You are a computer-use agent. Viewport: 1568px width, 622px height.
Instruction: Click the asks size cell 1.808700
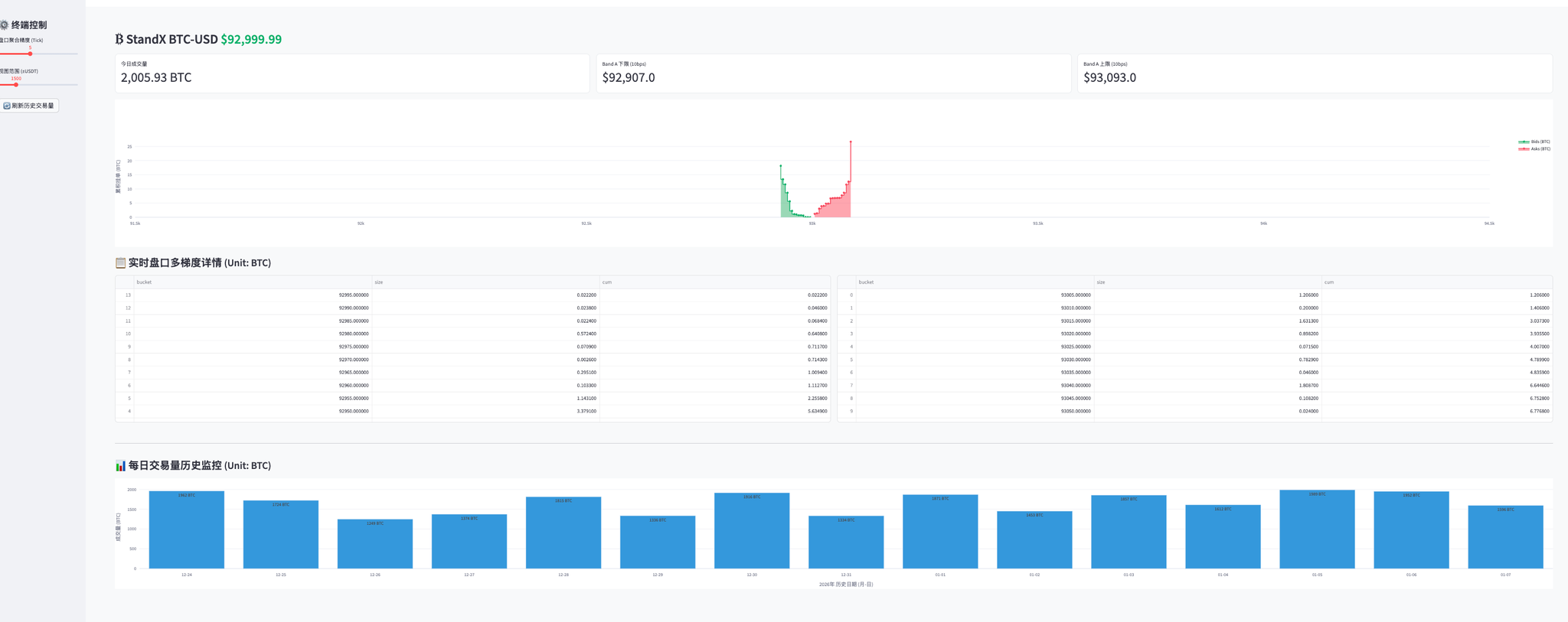[1207, 385]
